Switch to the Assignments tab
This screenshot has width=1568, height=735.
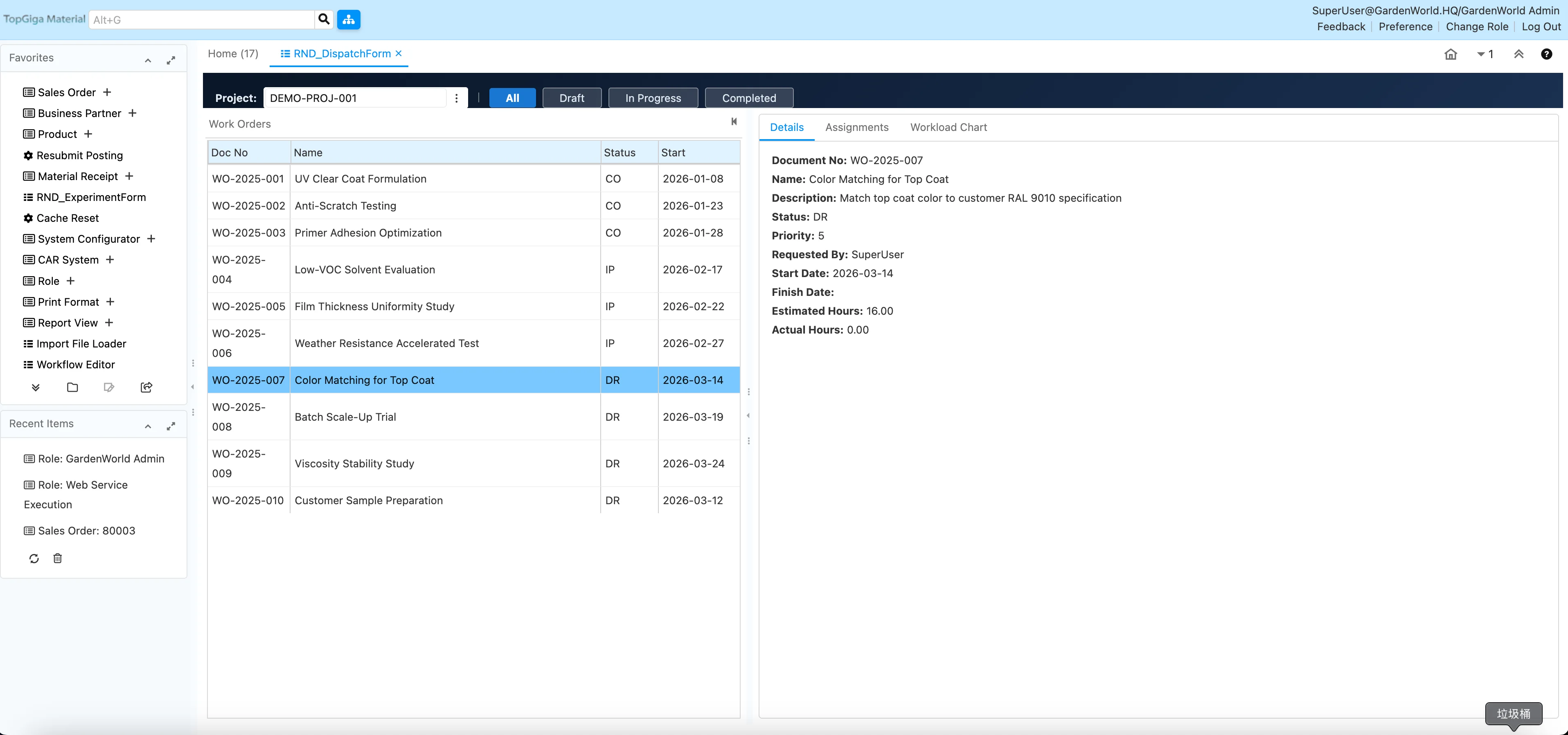click(x=856, y=127)
